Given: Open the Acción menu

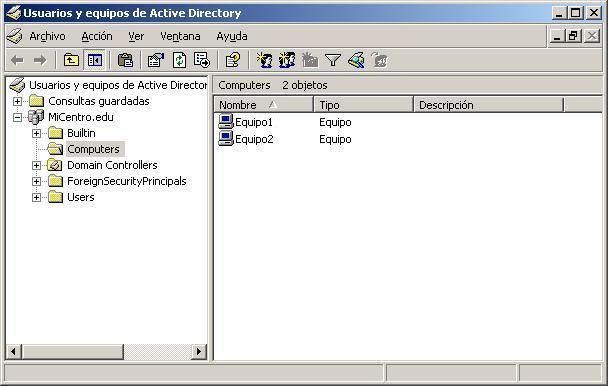Looking at the screenshot, I should pyautogui.click(x=97, y=36).
